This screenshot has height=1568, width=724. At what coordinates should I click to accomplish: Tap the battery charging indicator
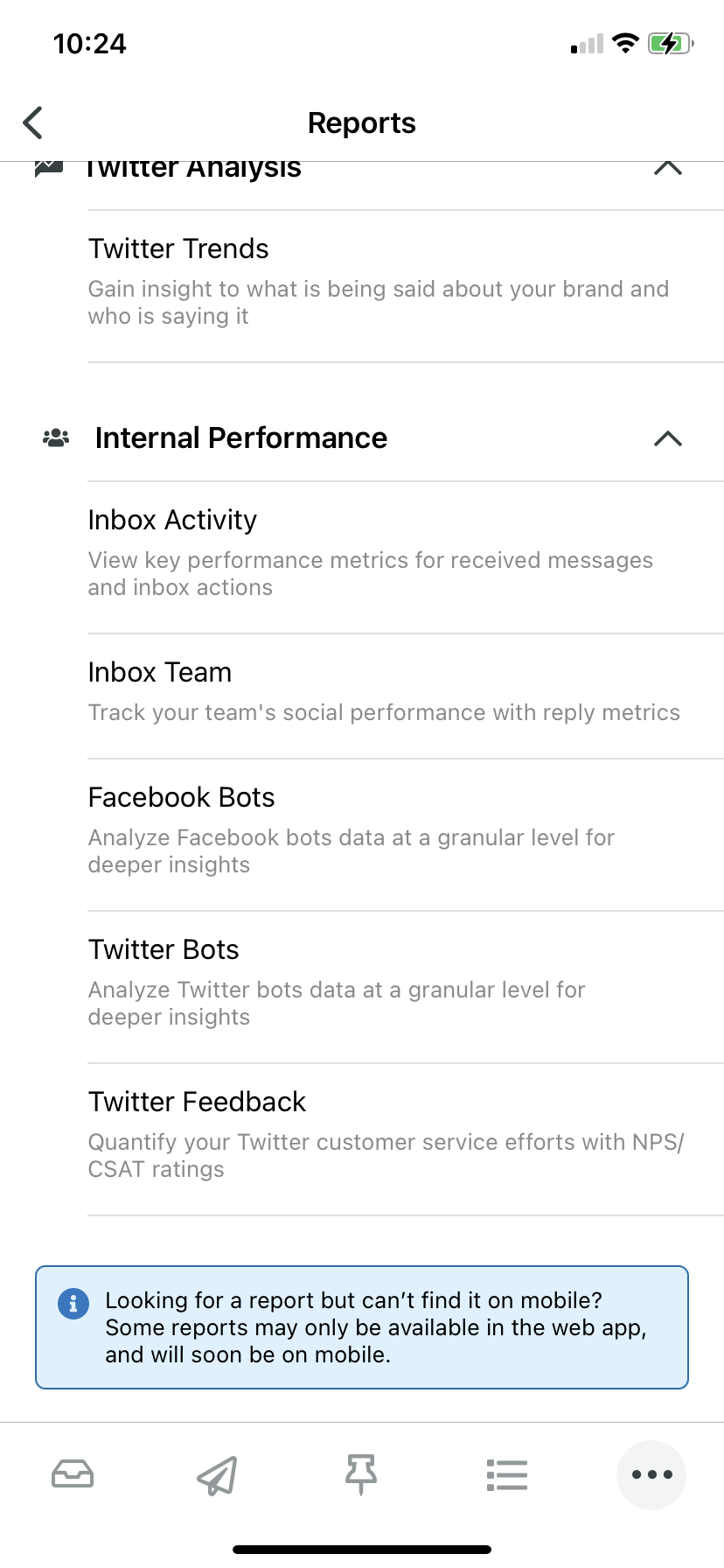click(670, 42)
